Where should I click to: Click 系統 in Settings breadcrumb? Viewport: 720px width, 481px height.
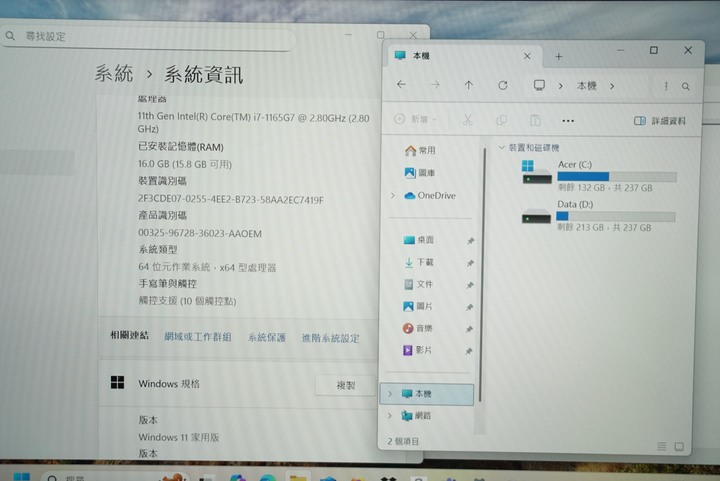point(114,73)
